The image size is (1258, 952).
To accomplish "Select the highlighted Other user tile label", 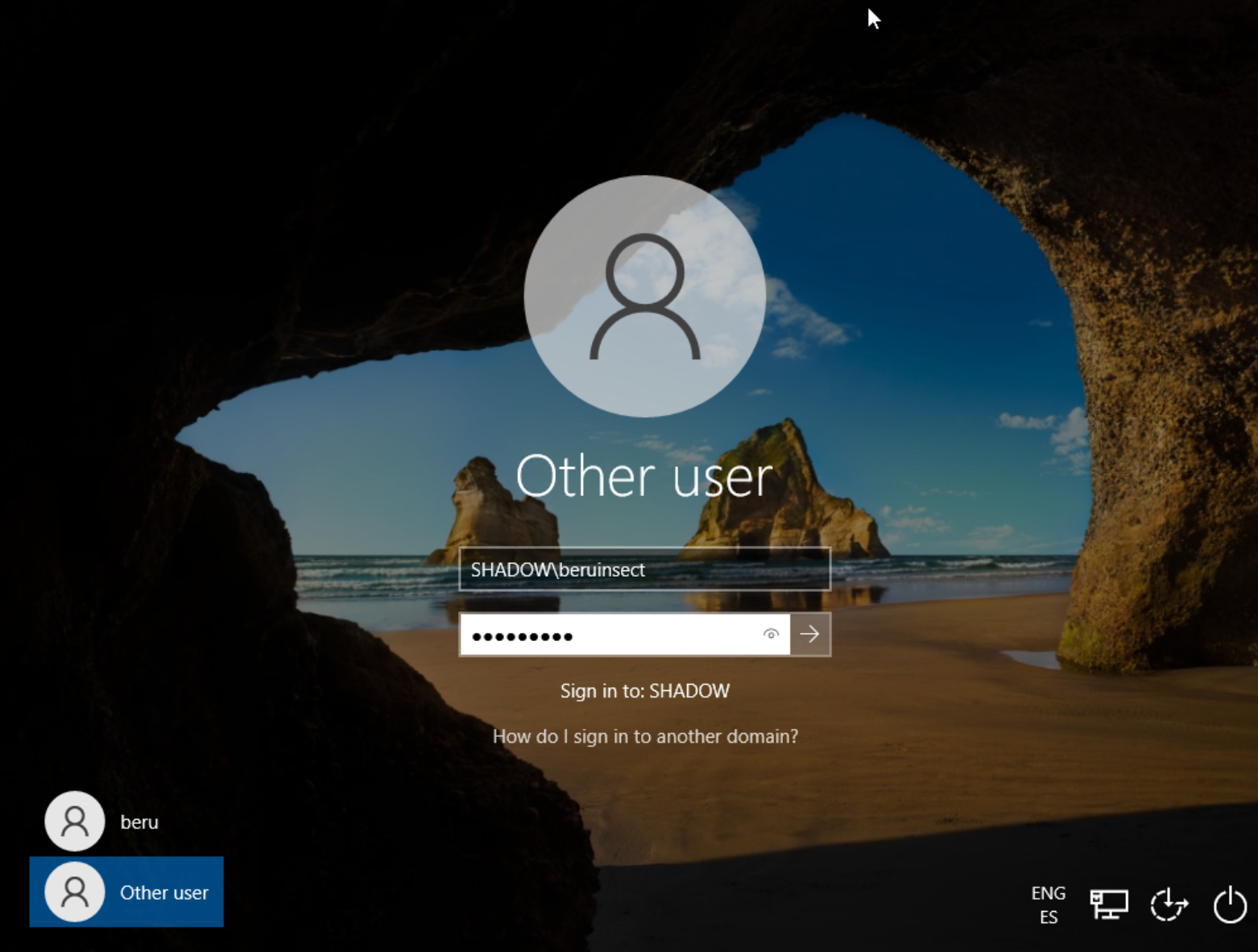I will click(x=164, y=892).
